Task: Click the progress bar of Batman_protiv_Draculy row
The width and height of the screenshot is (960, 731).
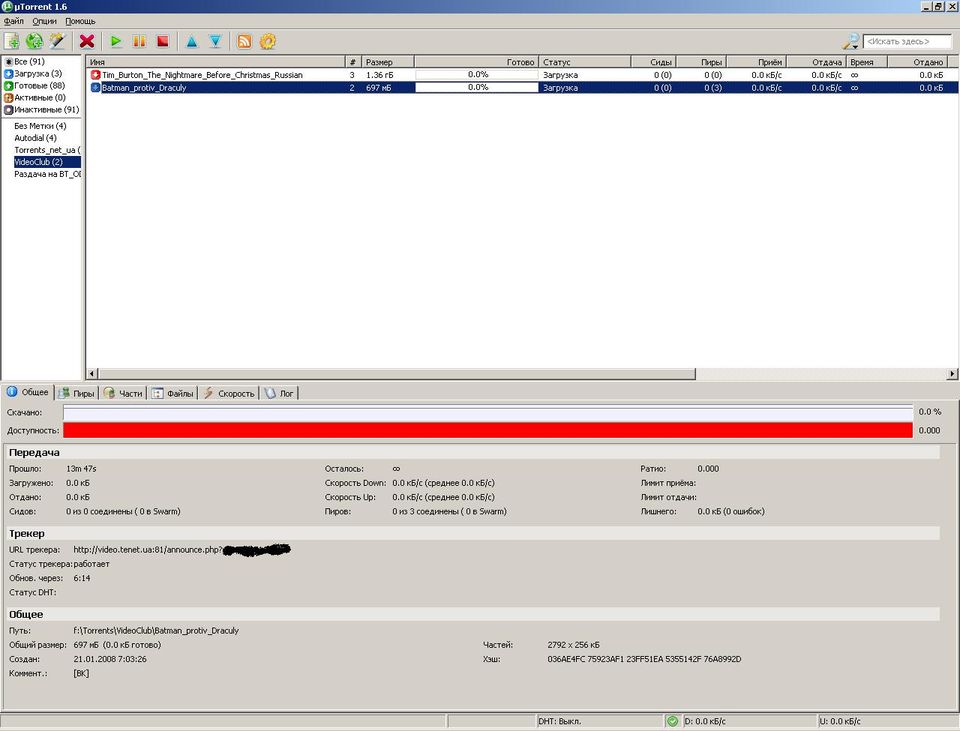Action: pyautogui.click(x=477, y=88)
